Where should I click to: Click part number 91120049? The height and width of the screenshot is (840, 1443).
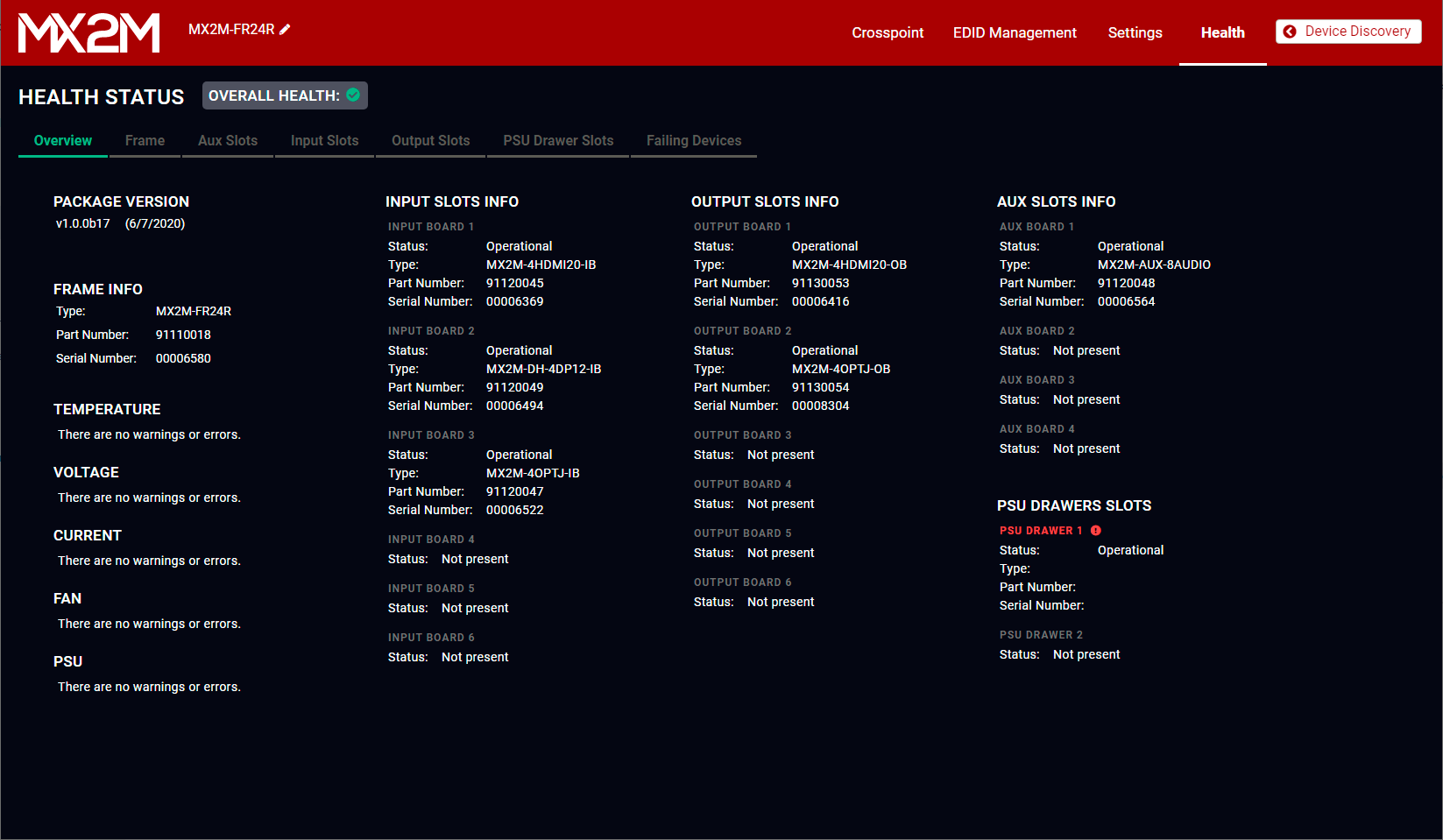click(x=514, y=387)
